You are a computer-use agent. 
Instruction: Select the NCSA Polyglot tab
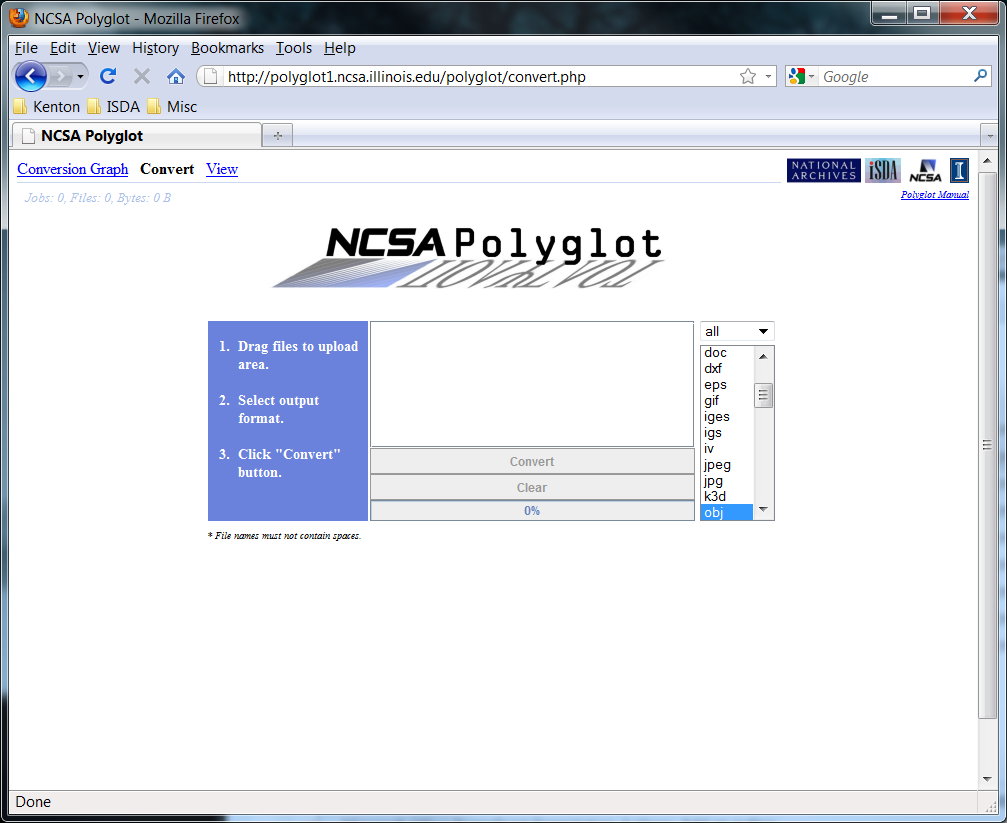137,136
